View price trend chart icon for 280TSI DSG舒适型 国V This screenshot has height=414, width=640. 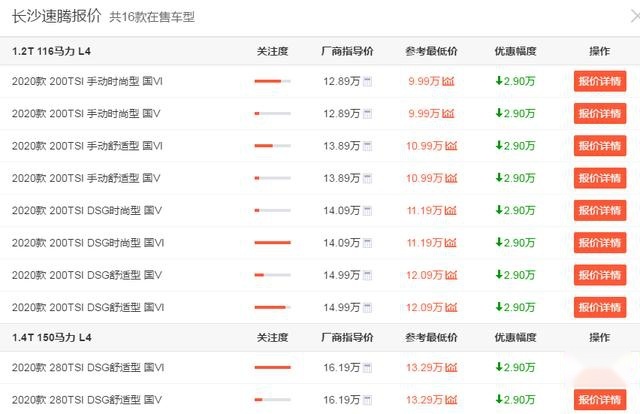pyautogui.click(x=451, y=400)
